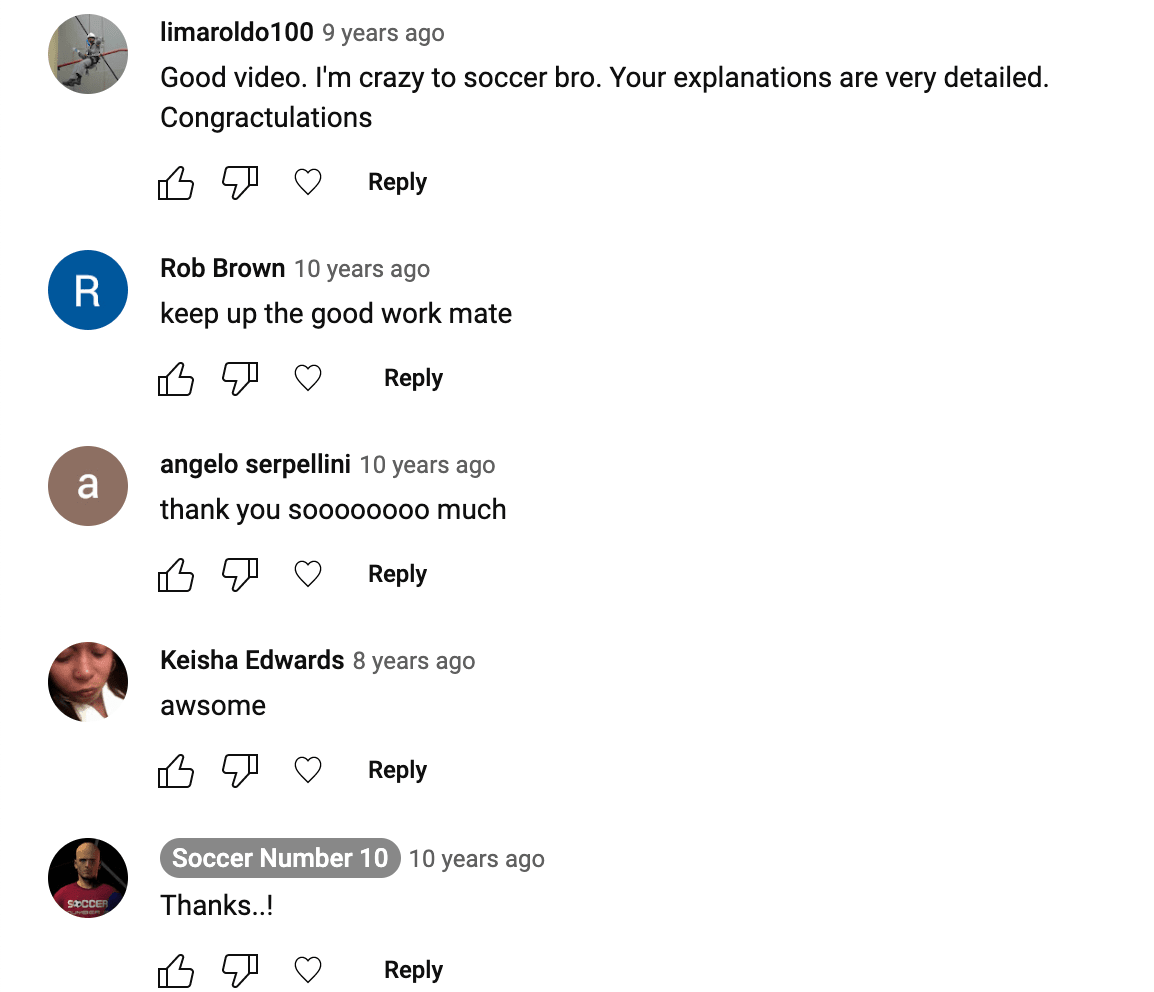Image resolution: width=1154 pixels, height=992 pixels.
Task: Thumbs up Rob Brown's comment
Action: 176,379
